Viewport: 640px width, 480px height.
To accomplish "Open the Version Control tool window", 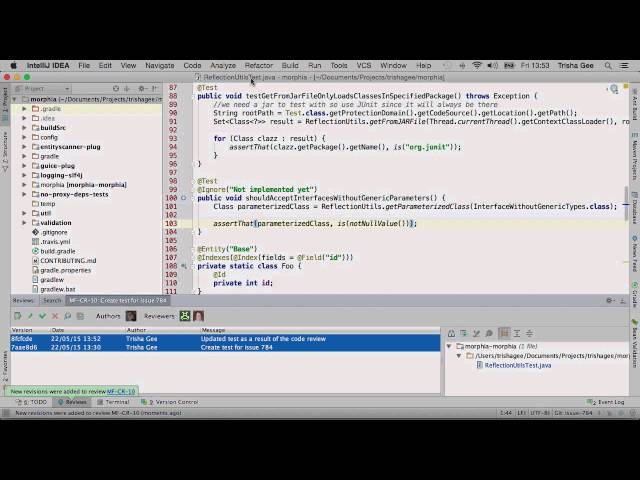I will (x=169, y=402).
